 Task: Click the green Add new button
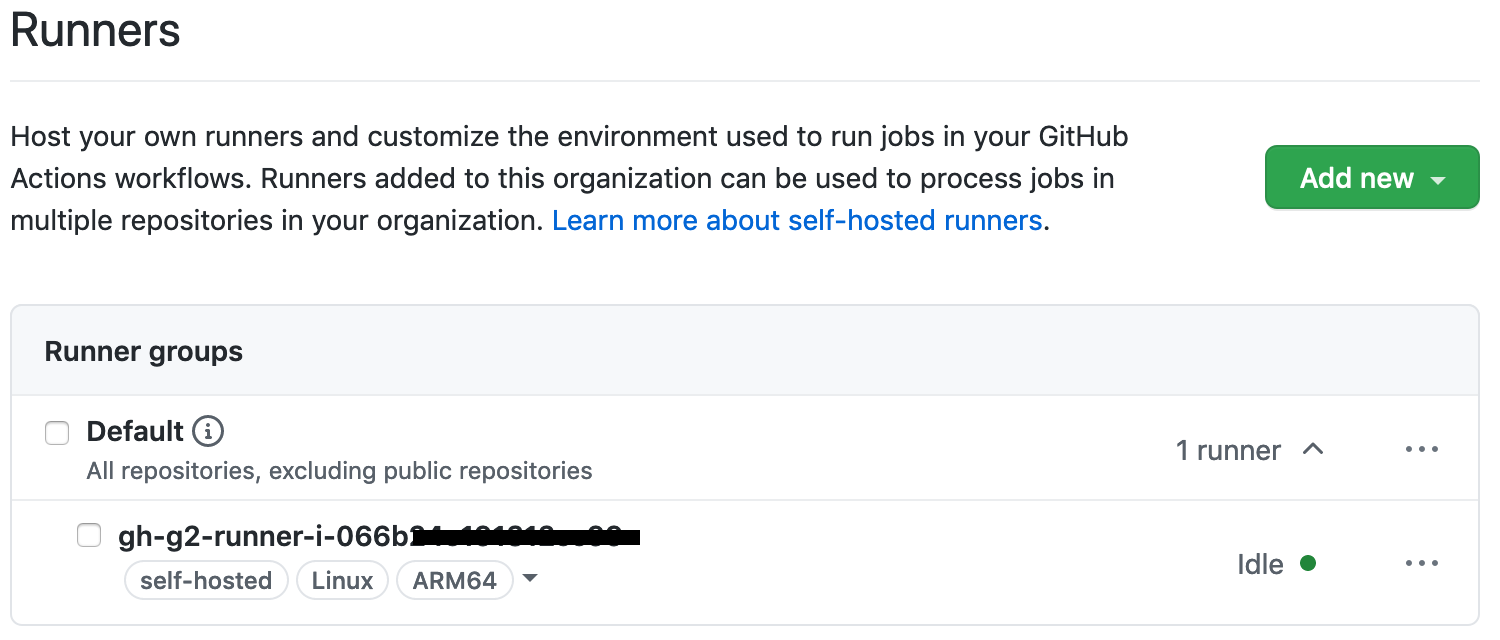tap(1356, 178)
